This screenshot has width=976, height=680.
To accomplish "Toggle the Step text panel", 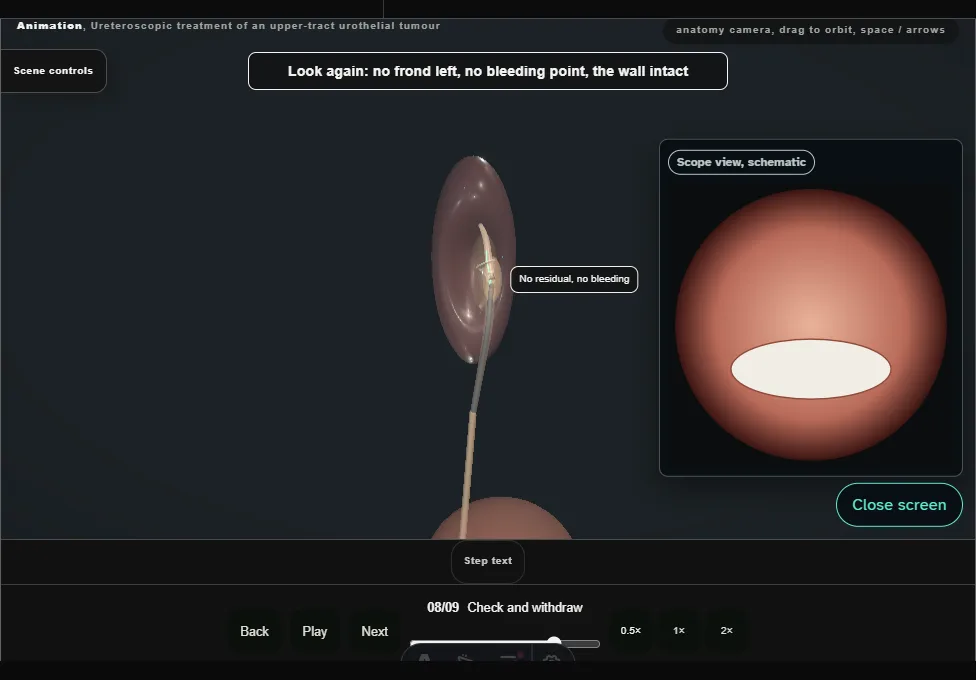I will coord(488,561).
